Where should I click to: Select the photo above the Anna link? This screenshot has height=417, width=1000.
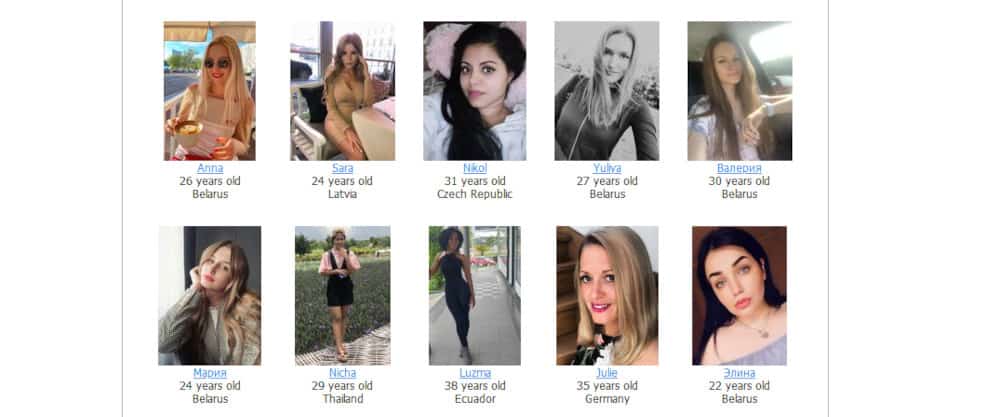[x=210, y=91]
